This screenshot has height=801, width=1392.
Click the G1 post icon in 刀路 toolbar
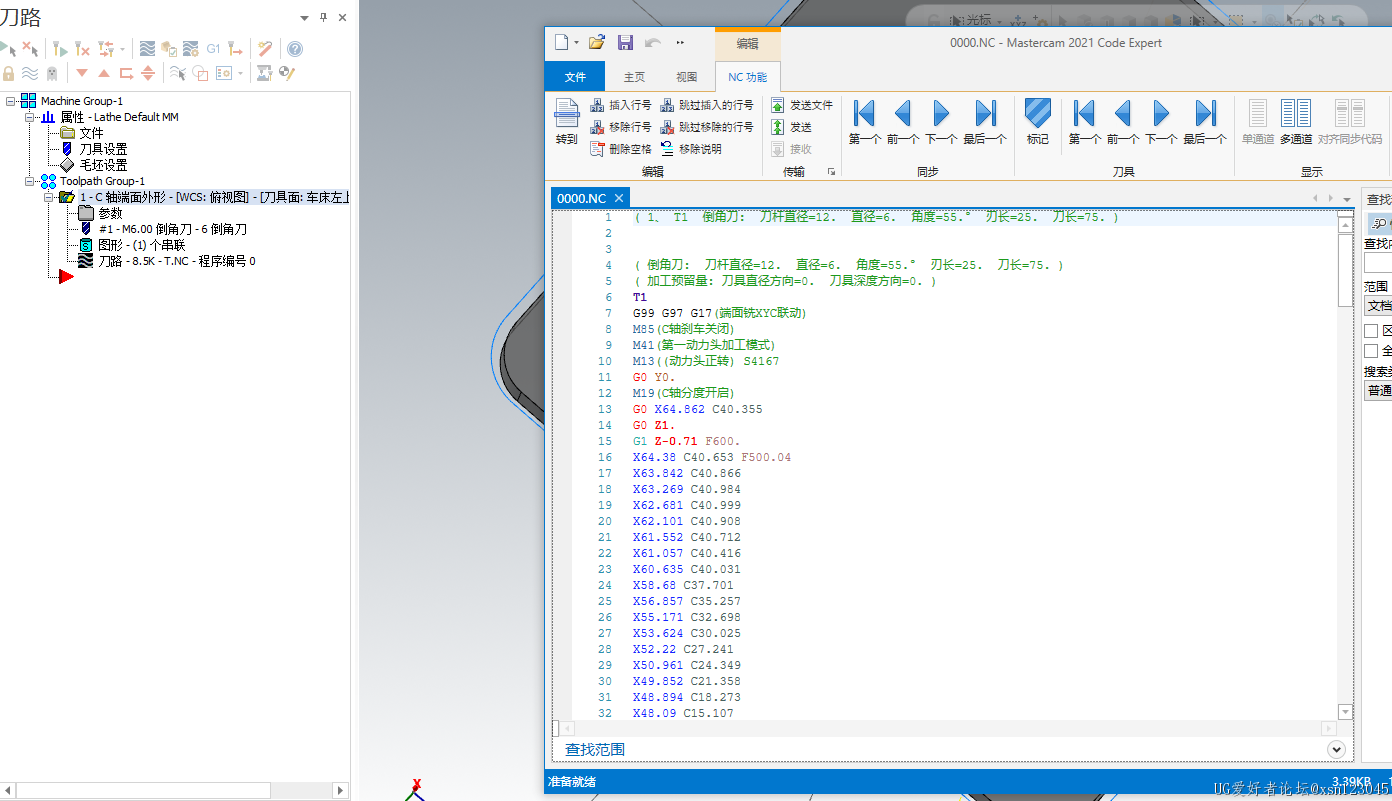pyautogui.click(x=213, y=49)
